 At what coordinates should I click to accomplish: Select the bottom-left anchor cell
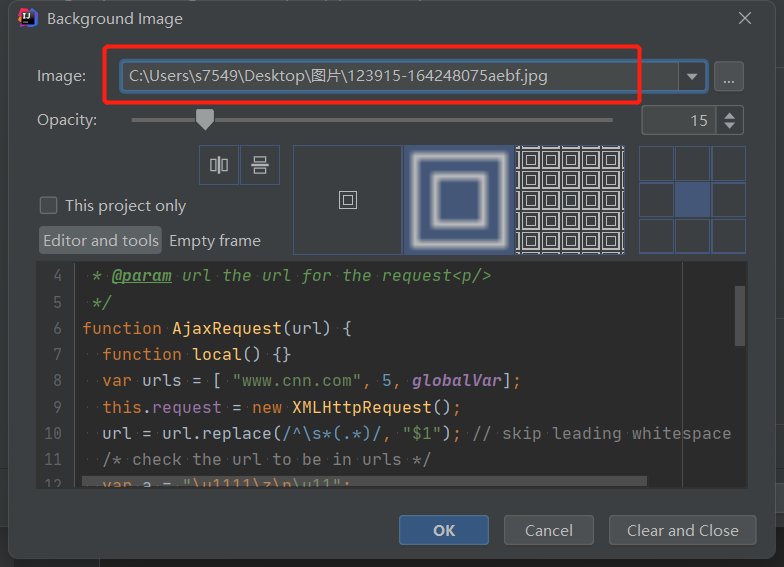[x=656, y=236]
